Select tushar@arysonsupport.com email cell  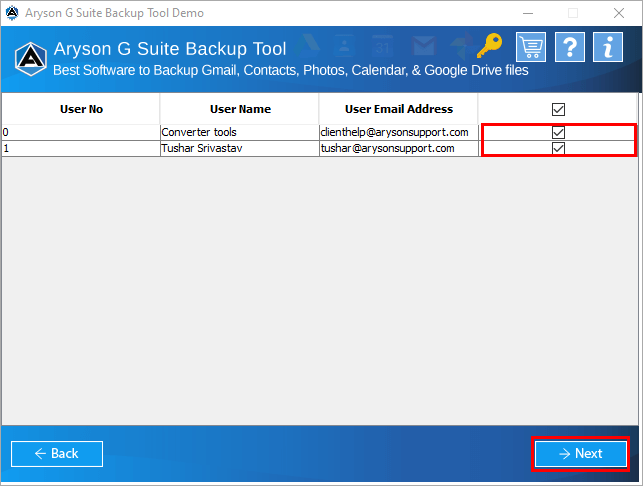pos(399,148)
